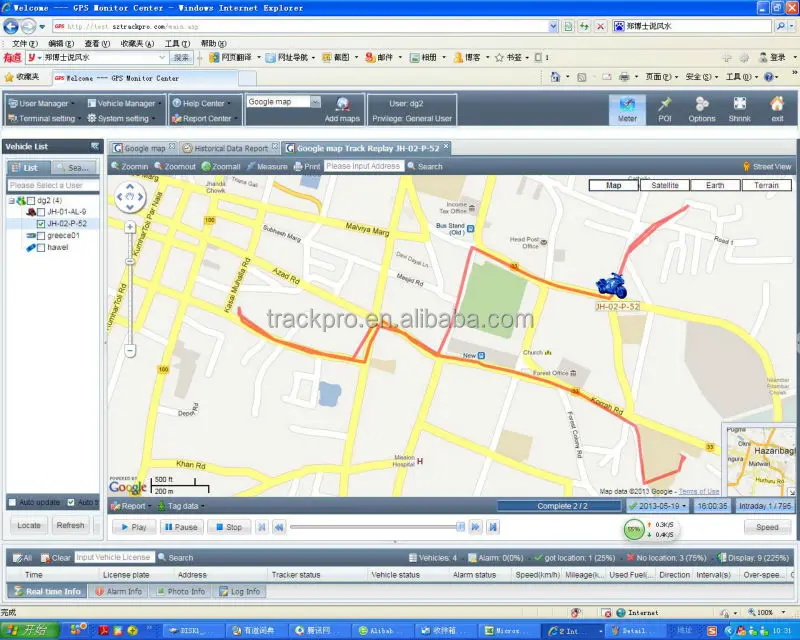800x640 pixels.
Task: Open the Photo Info tab
Action: (x=180, y=592)
